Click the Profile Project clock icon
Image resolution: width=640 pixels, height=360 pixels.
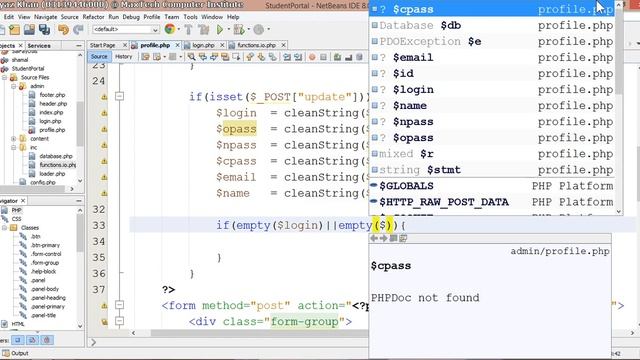click(259, 29)
